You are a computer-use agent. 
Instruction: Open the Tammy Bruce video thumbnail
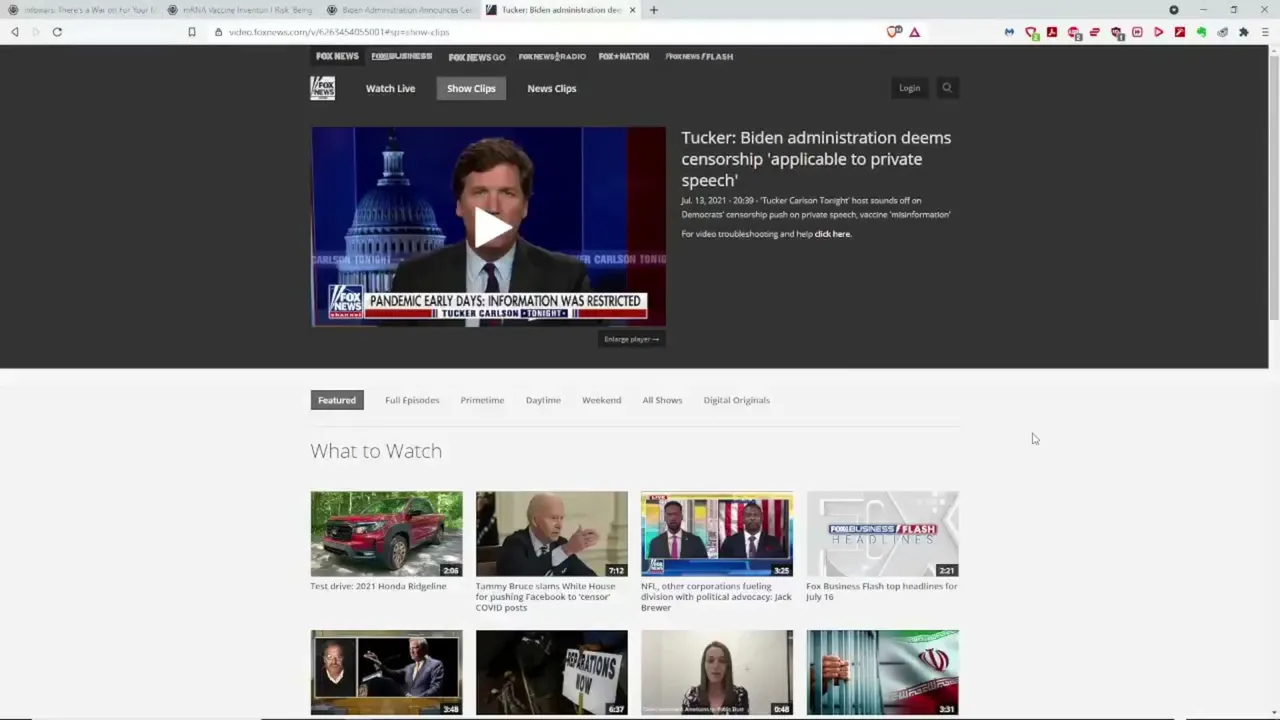click(x=552, y=534)
